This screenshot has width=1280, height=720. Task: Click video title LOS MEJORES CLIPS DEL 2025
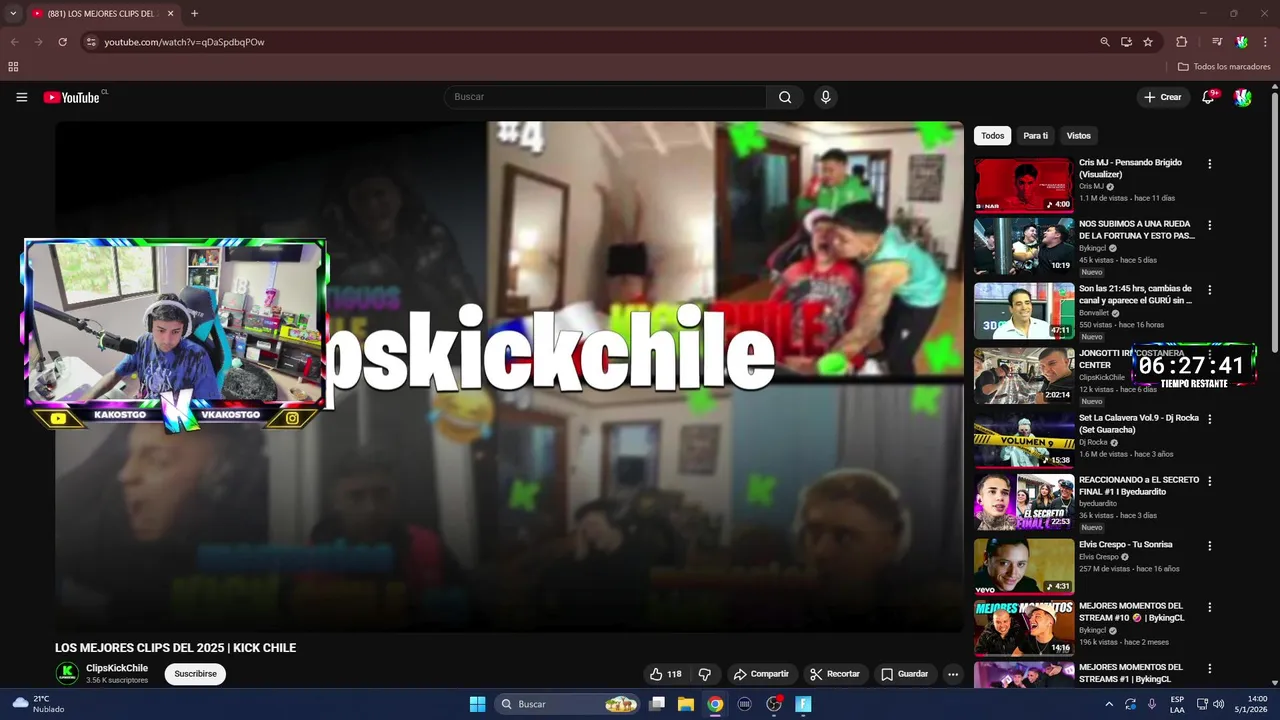tap(176, 648)
